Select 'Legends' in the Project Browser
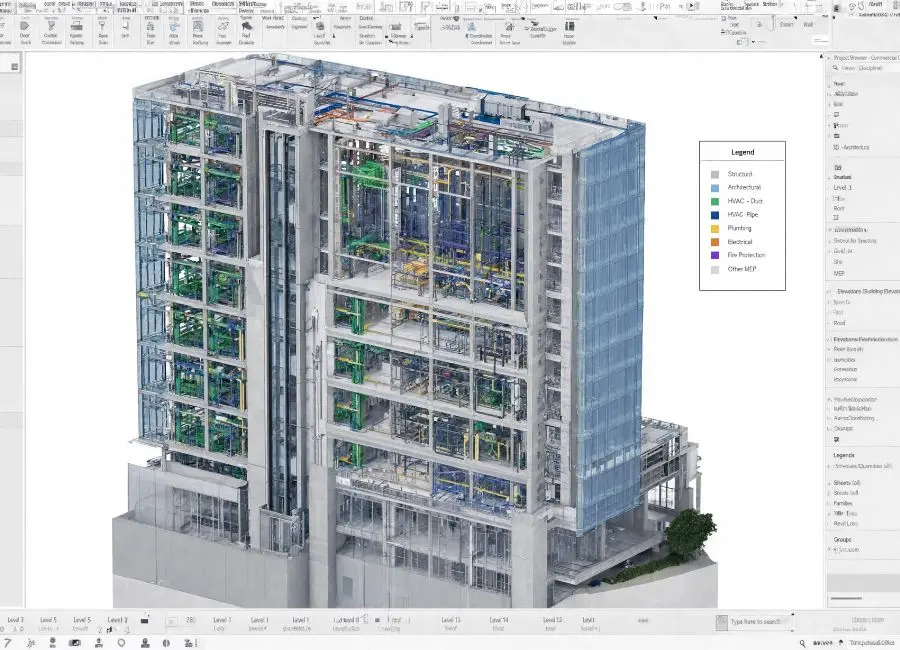Image resolution: width=900 pixels, height=650 pixels. [844, 455]
